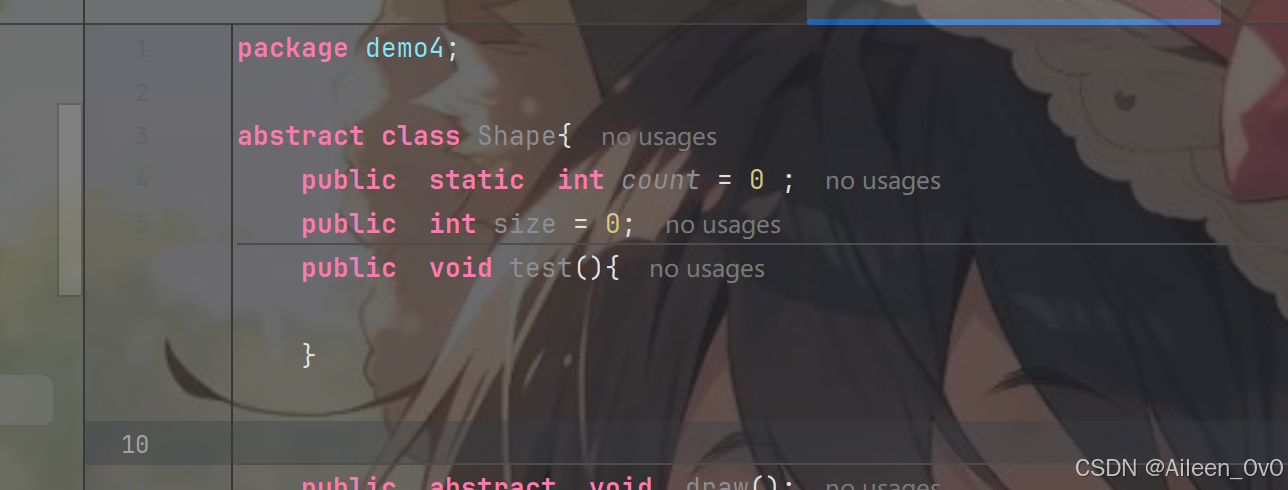Click gutter line number 4

point(141,181)
